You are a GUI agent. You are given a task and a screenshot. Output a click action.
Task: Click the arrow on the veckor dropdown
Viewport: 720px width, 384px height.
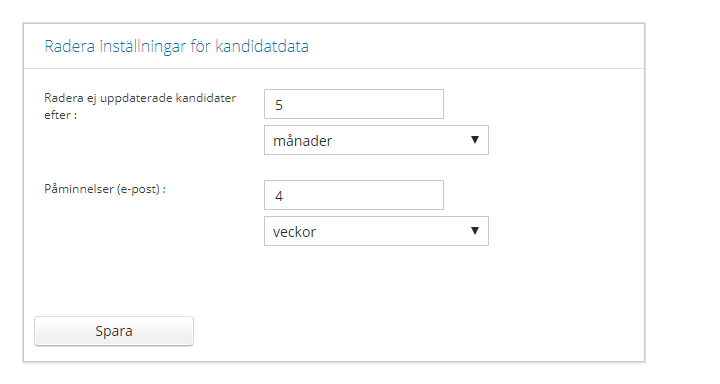tap(475, 231)
